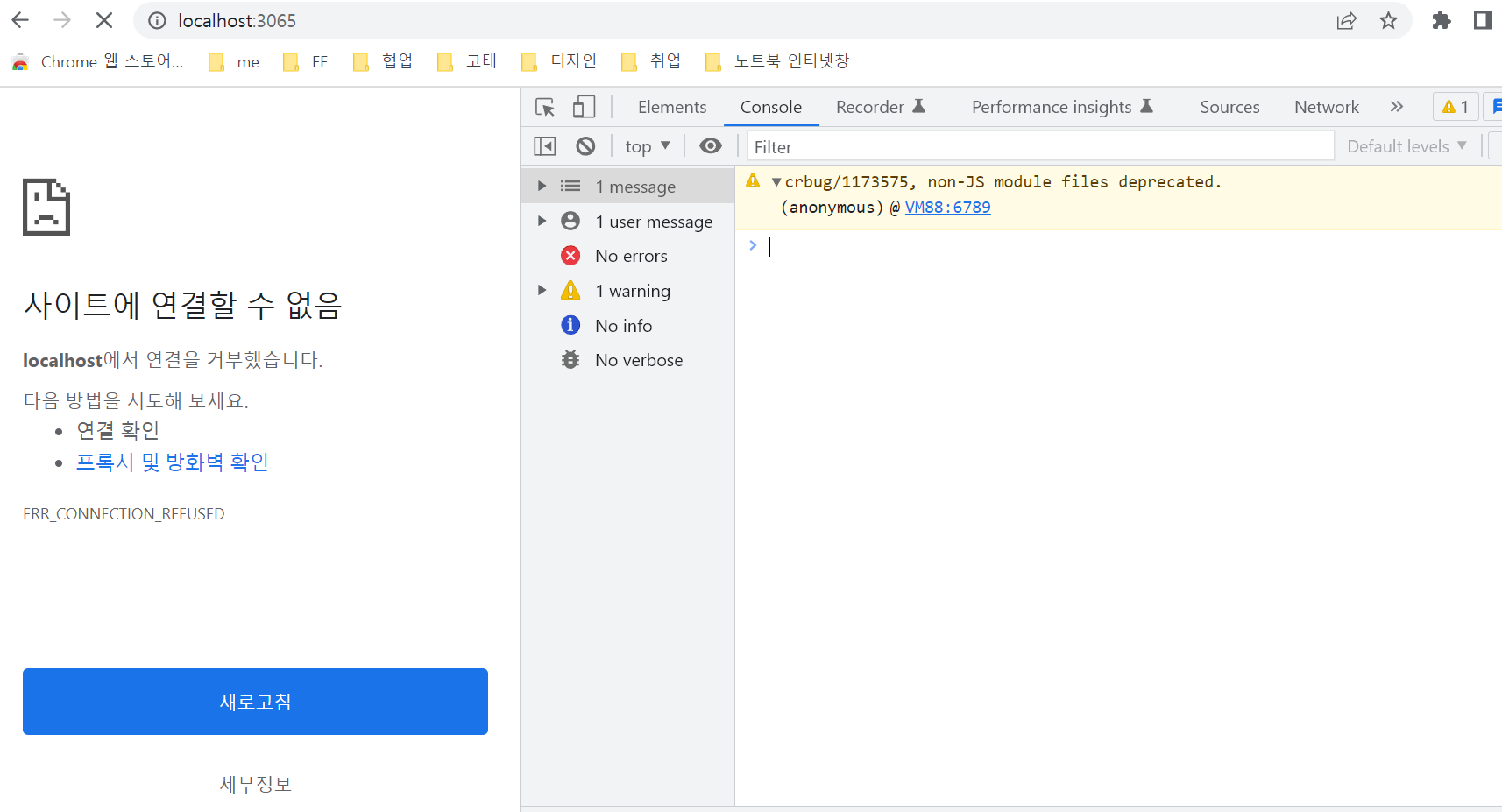Activate the inspect element picker
Screen dimensions: 1502x812
(545, 107)
